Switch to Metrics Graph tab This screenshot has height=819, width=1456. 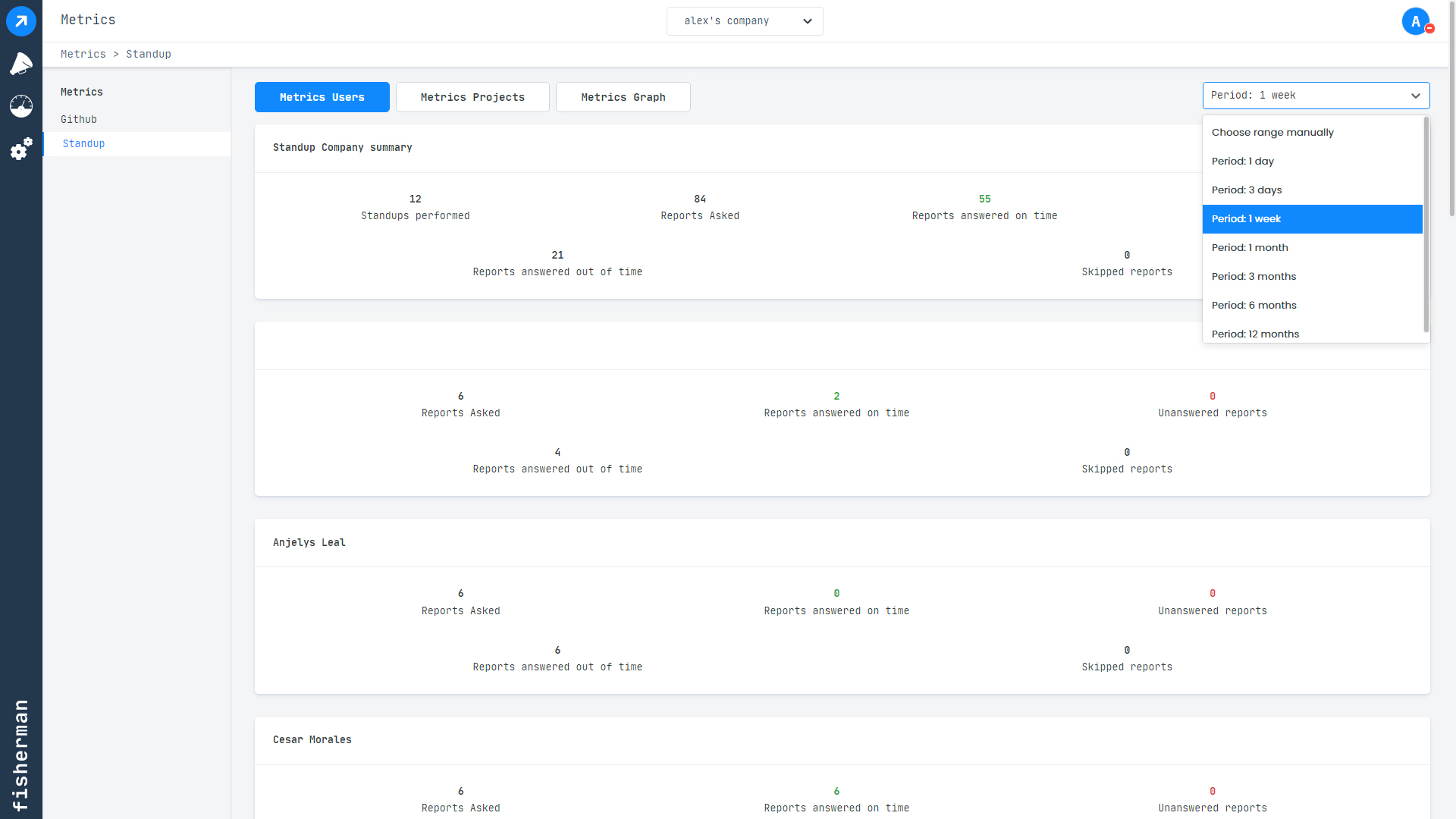pos(623,97)
